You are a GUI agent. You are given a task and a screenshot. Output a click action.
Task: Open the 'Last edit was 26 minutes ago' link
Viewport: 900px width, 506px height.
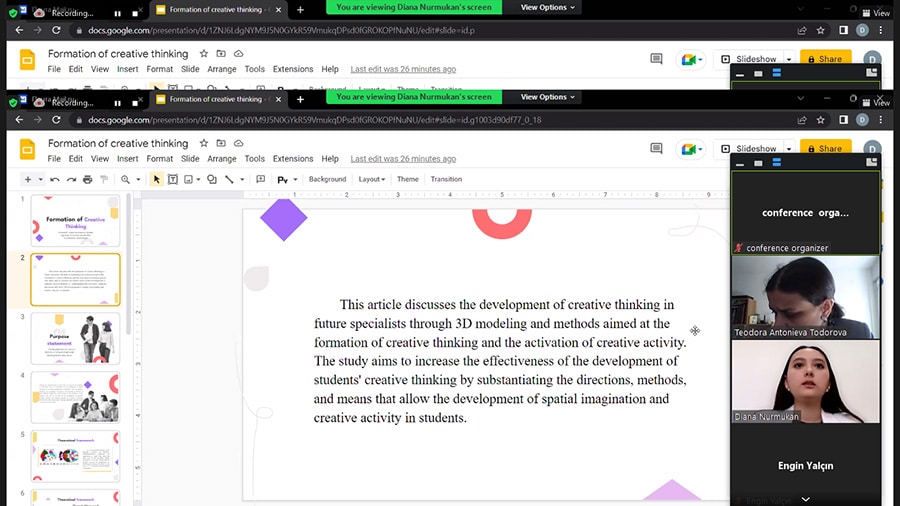point(403,158)
